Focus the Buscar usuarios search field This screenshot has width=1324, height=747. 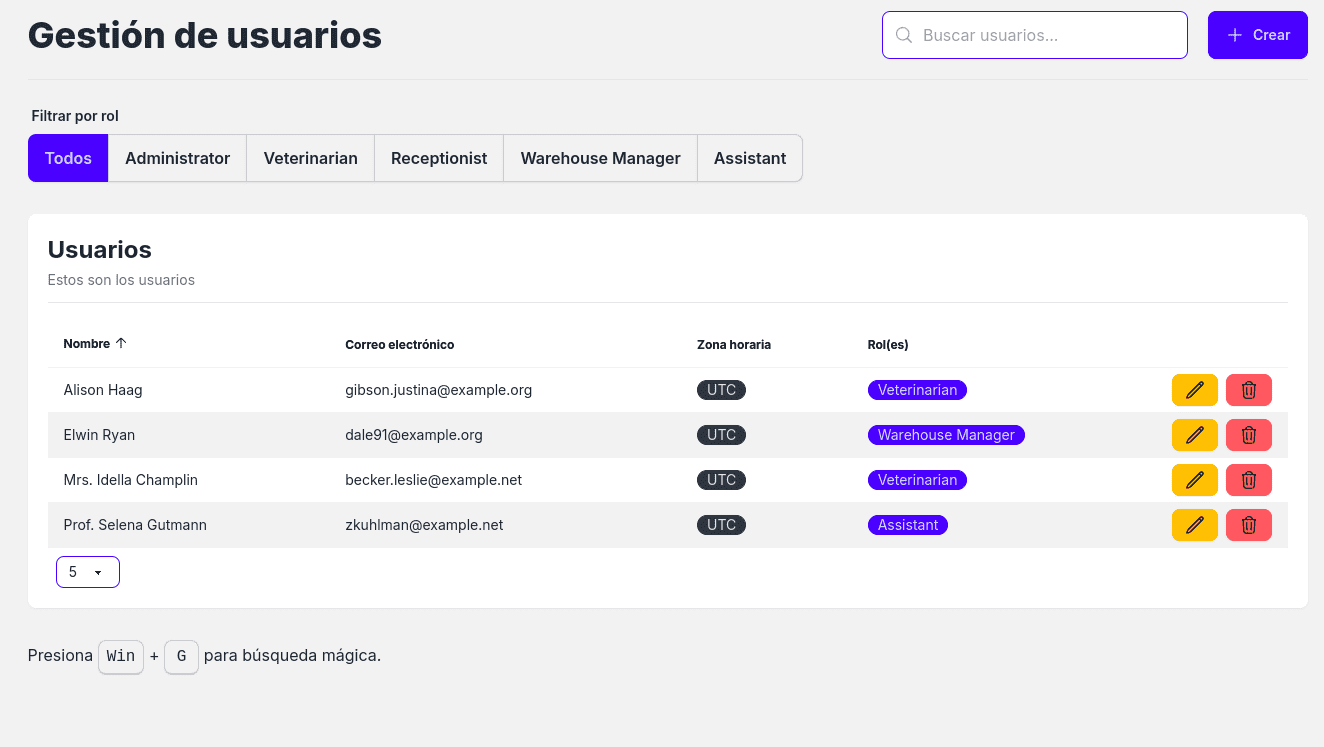pos(1035,35)
